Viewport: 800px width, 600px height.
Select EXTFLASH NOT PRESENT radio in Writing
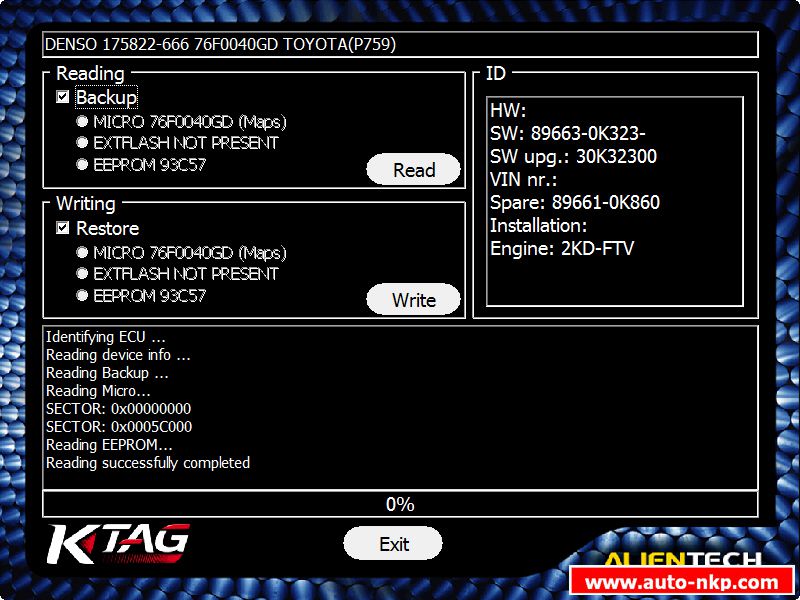82,273
